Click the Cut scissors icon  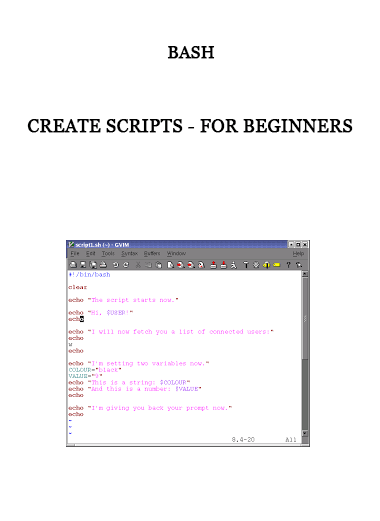138,265
